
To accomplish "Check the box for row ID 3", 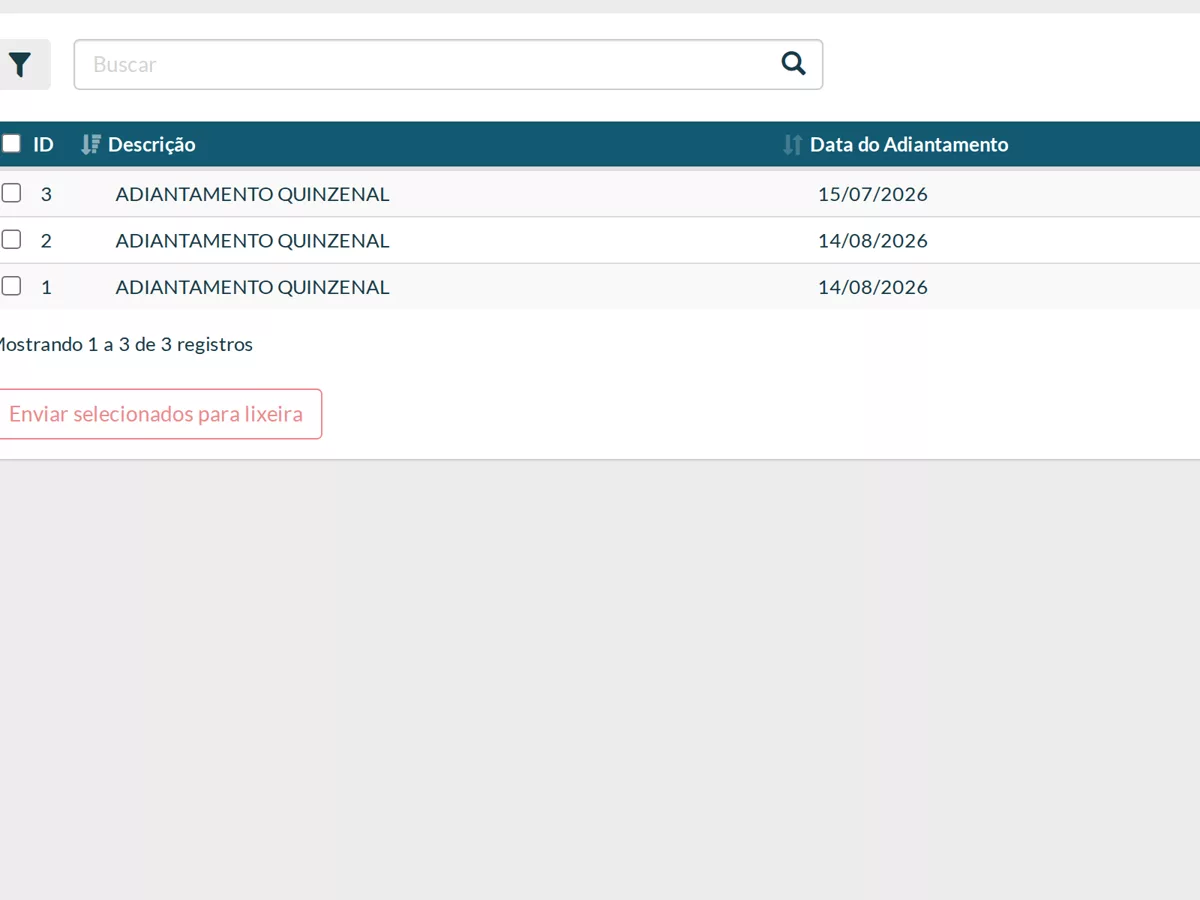I will click(11, 193).
